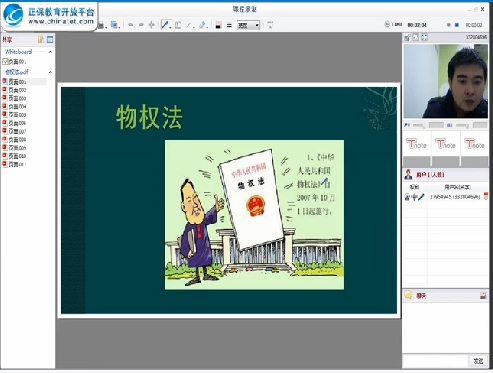The height and width of the screenshot is (373, 493).
Task: Click the 物权法 slide in main view
Action: tap(229, 200)
